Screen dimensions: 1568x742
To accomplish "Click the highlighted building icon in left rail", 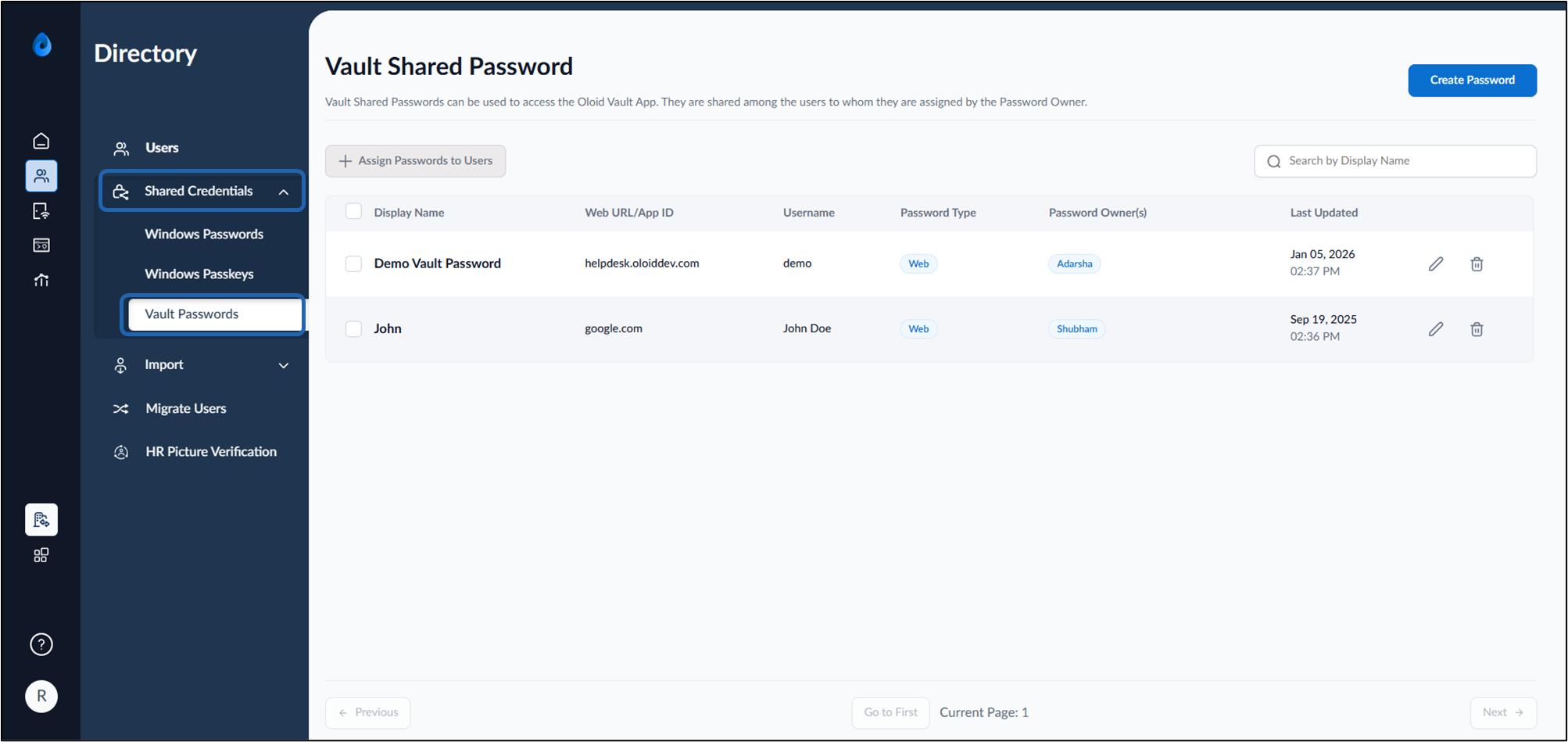I will click(x=41, y=520).
